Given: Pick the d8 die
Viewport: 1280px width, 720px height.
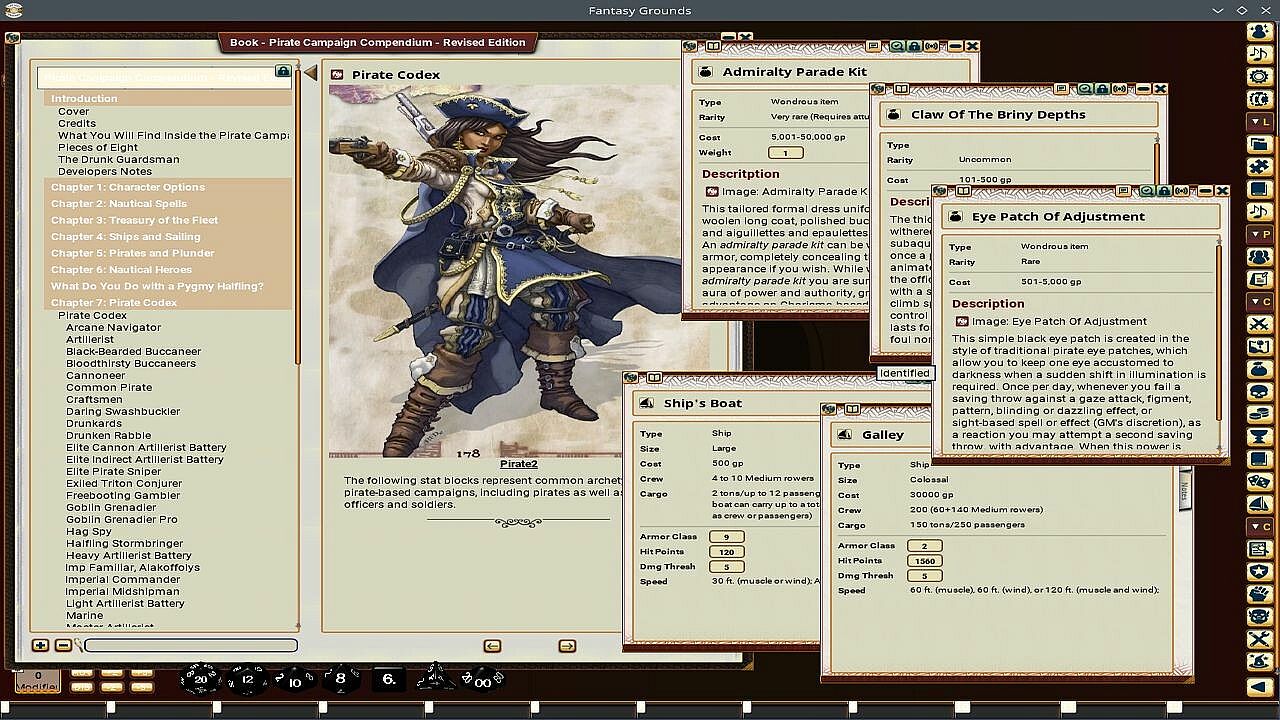Looking at the screenshot, I should (x=340, y=680).
